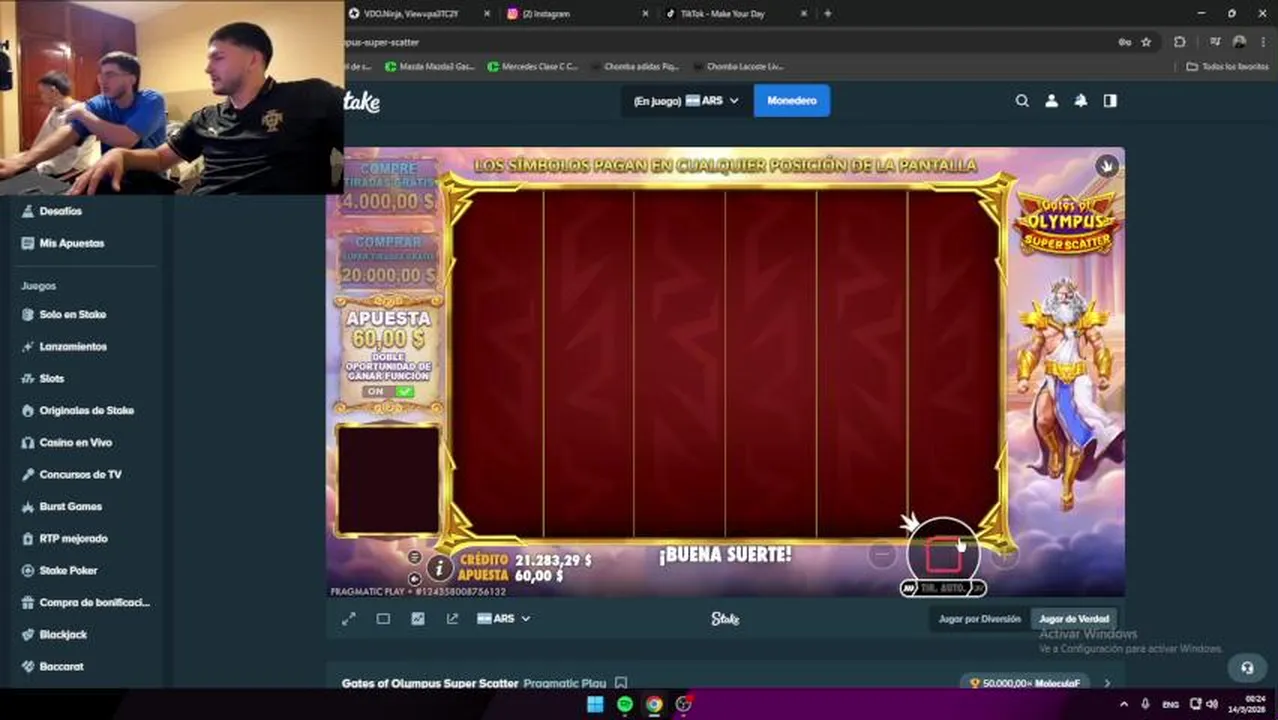Open notifications bell in Stake header

(1080, 101)
